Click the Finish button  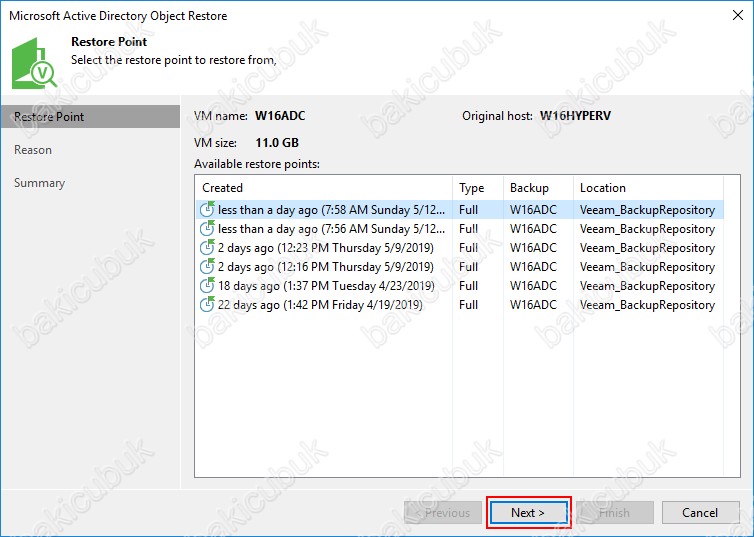coord(615,513)
